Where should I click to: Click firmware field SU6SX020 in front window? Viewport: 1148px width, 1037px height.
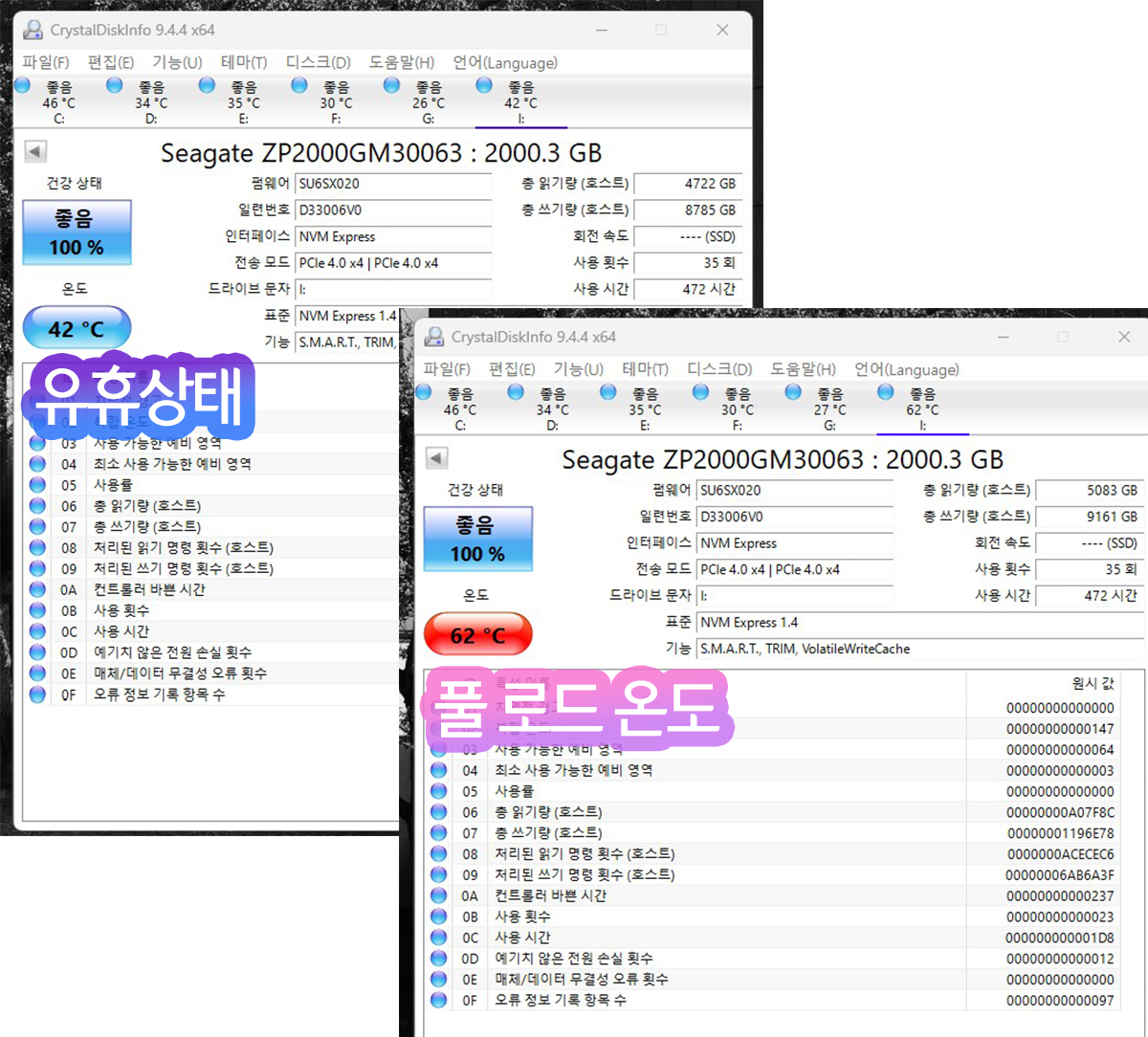pyautogui.click(x=793, y=490)
